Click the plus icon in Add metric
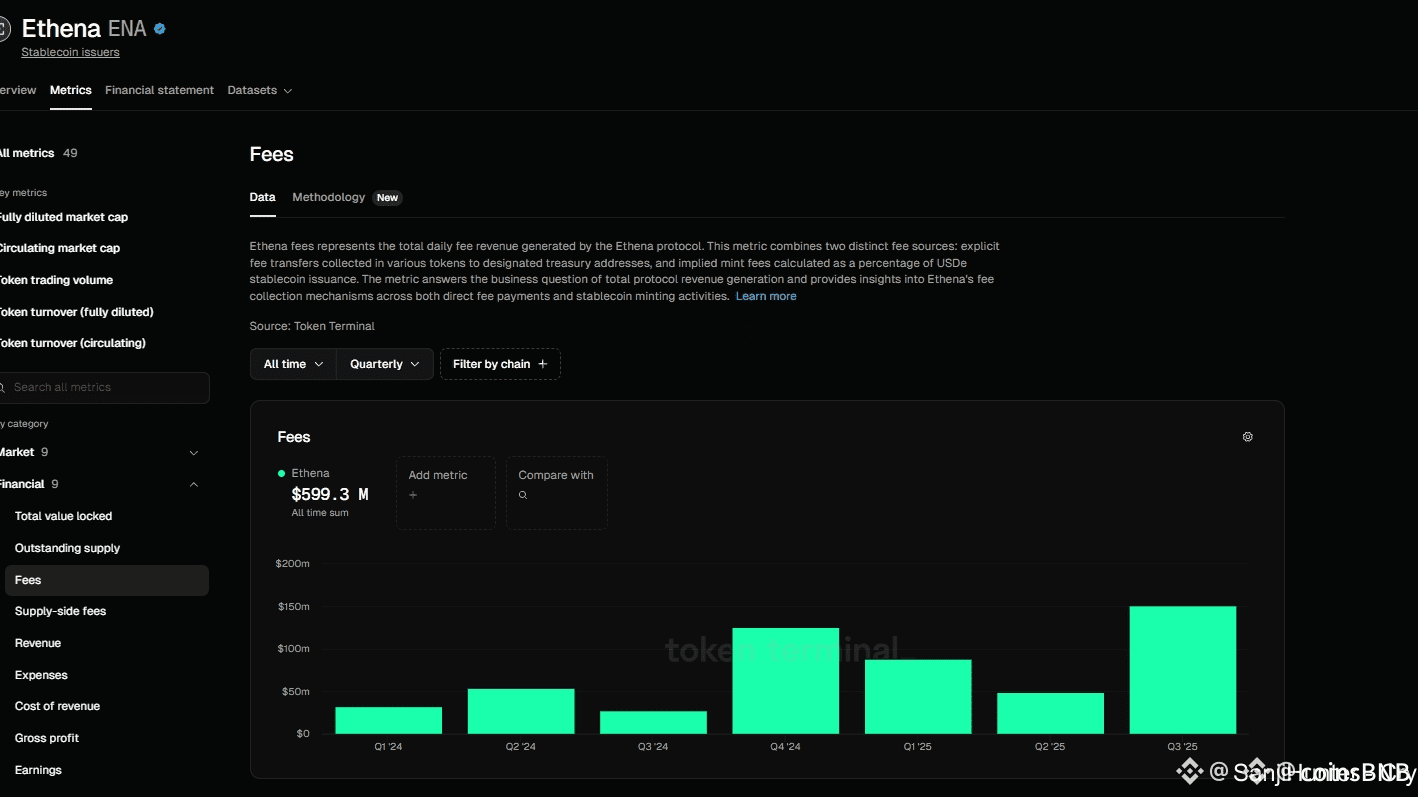 [x=413, y=495]
